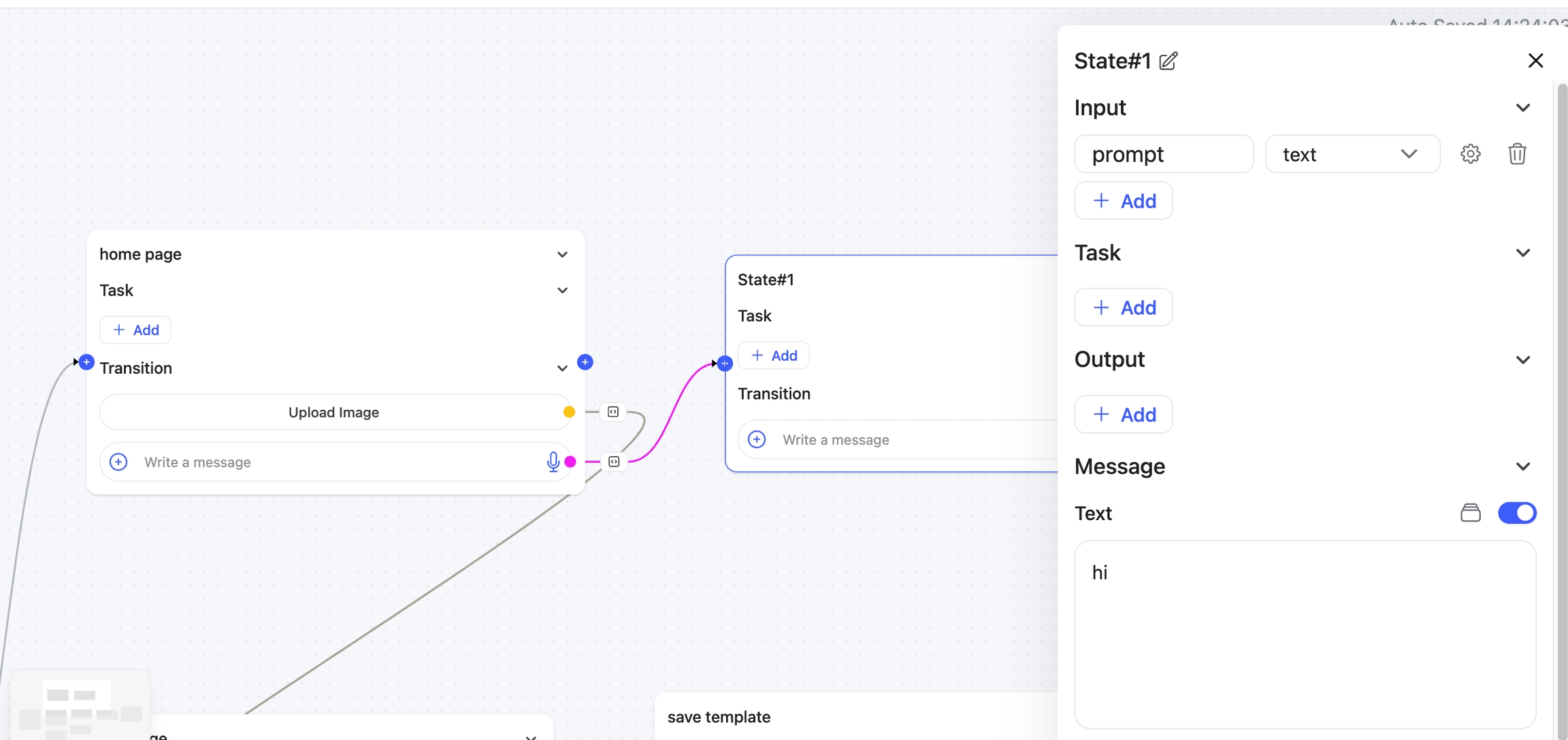Close the State#1 side panel
This screenshot has width=1568, height=740.
coord(1535,61)
